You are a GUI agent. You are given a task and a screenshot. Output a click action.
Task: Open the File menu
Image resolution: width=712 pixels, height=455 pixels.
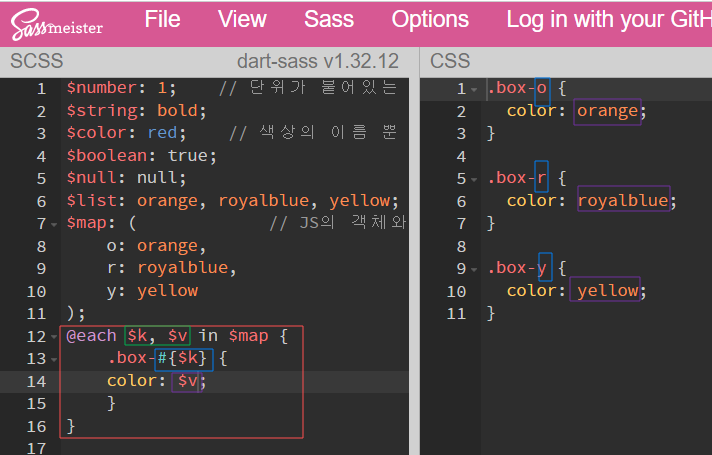pos(162,20)
